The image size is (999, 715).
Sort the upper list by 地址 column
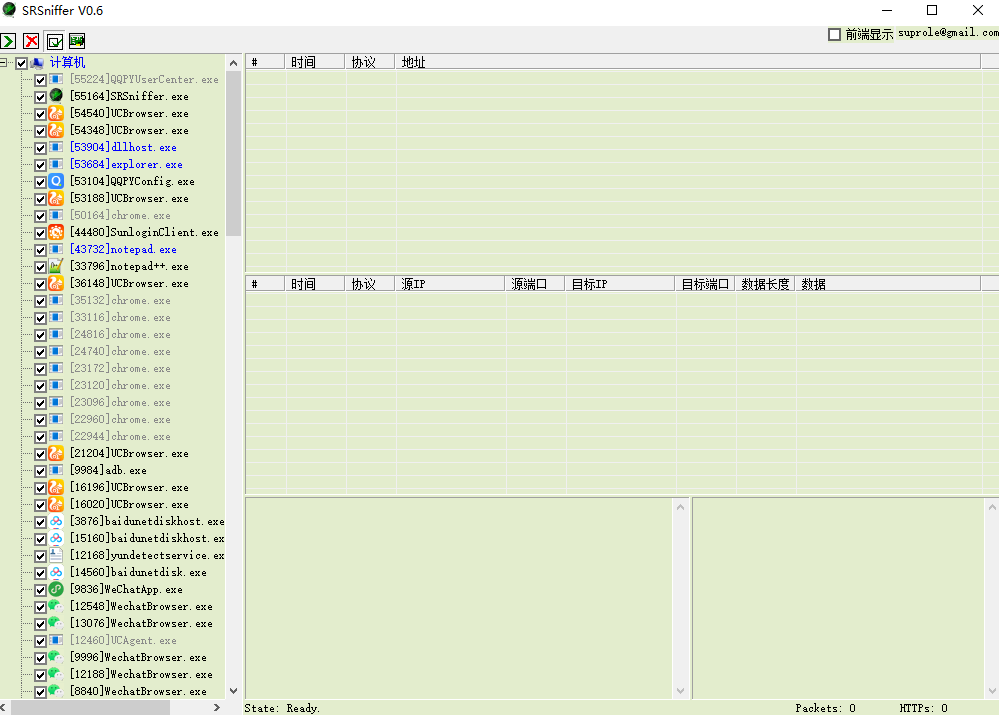pyautogui.click(x=687, y=62)
